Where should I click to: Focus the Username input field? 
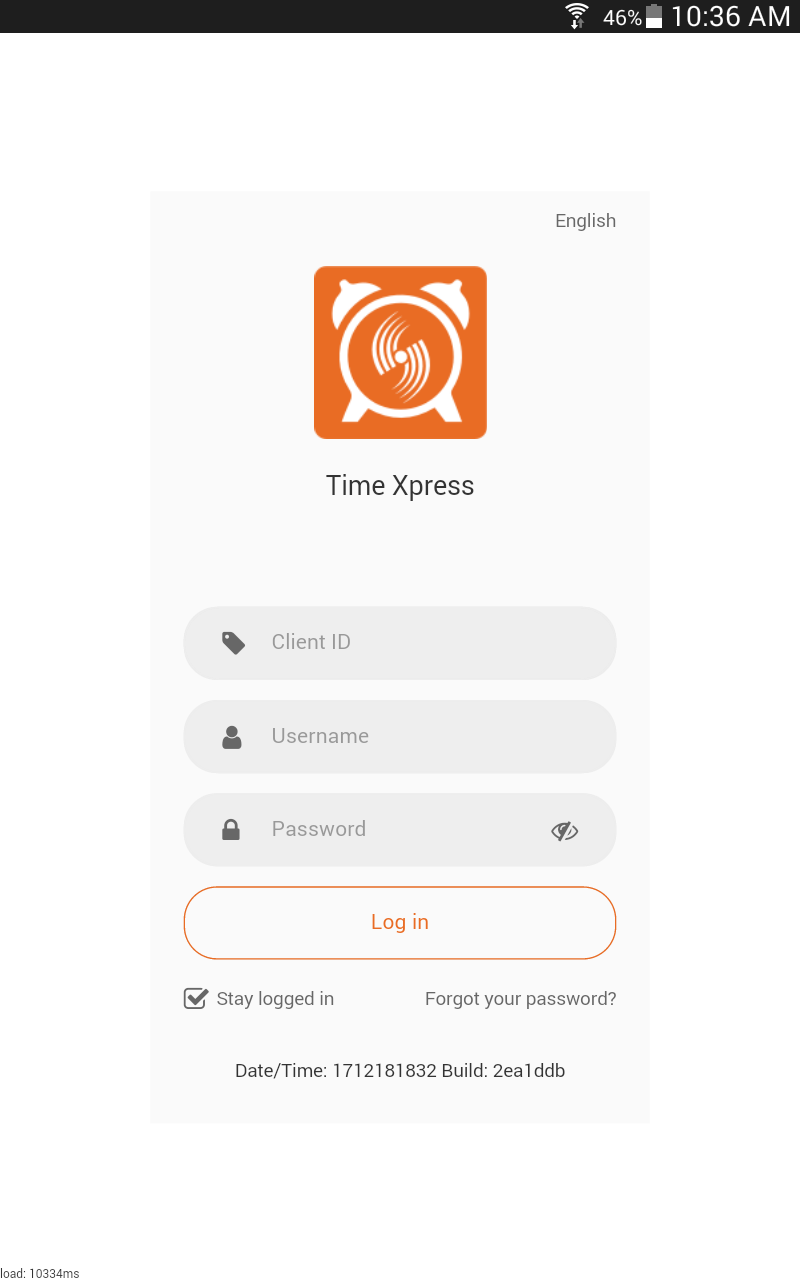(400, 736)
